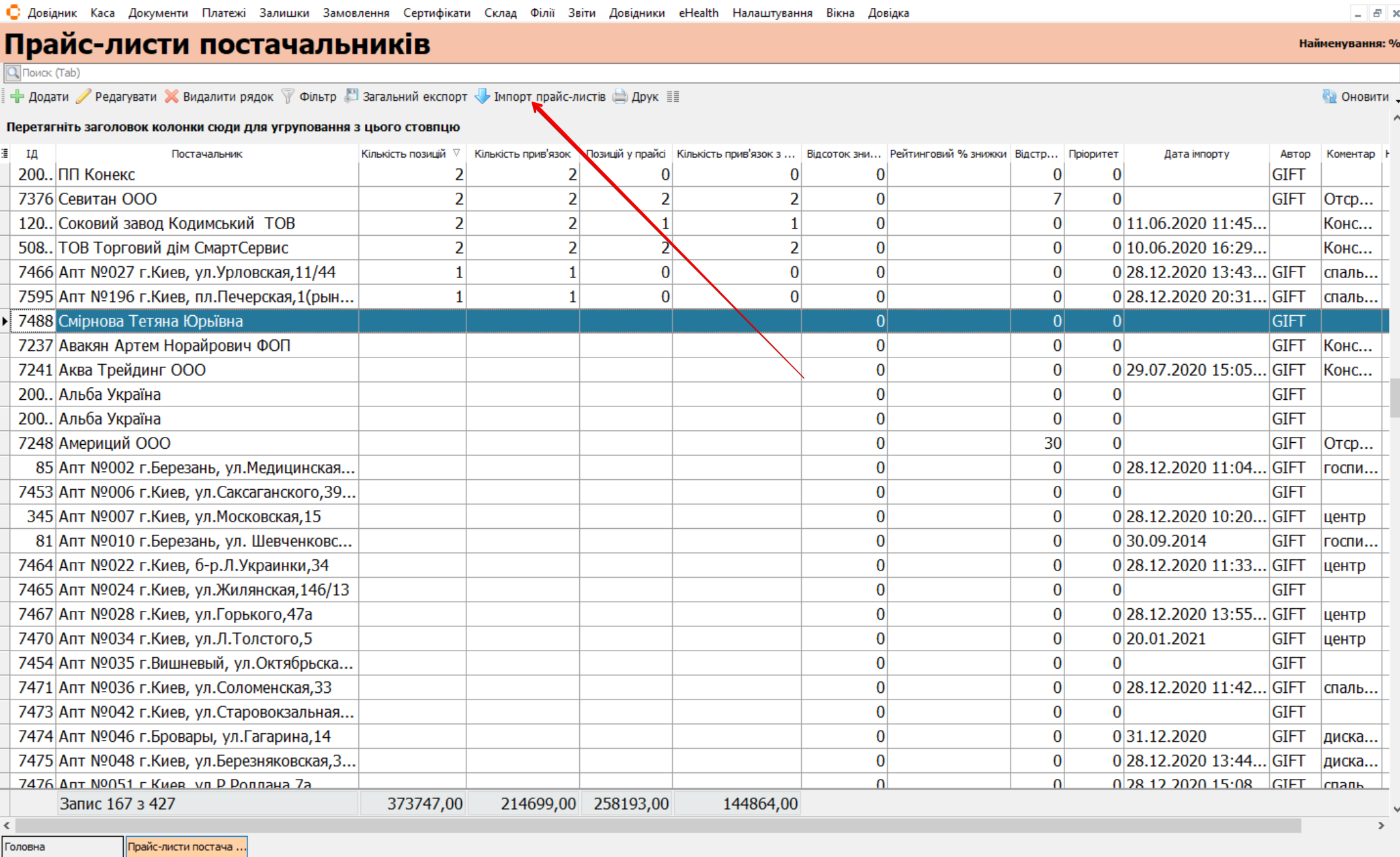Viewport: 1400px width, 857px height.
Task: Click the Загальний експорт icon
Action: (x=352, y=96)
